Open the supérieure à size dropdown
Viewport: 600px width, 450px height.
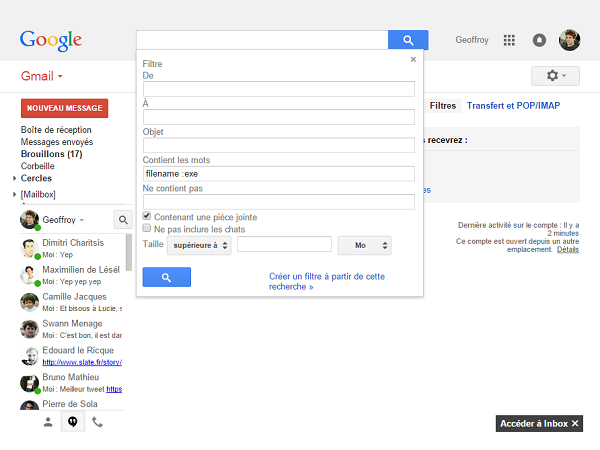[x=199, y=245]
